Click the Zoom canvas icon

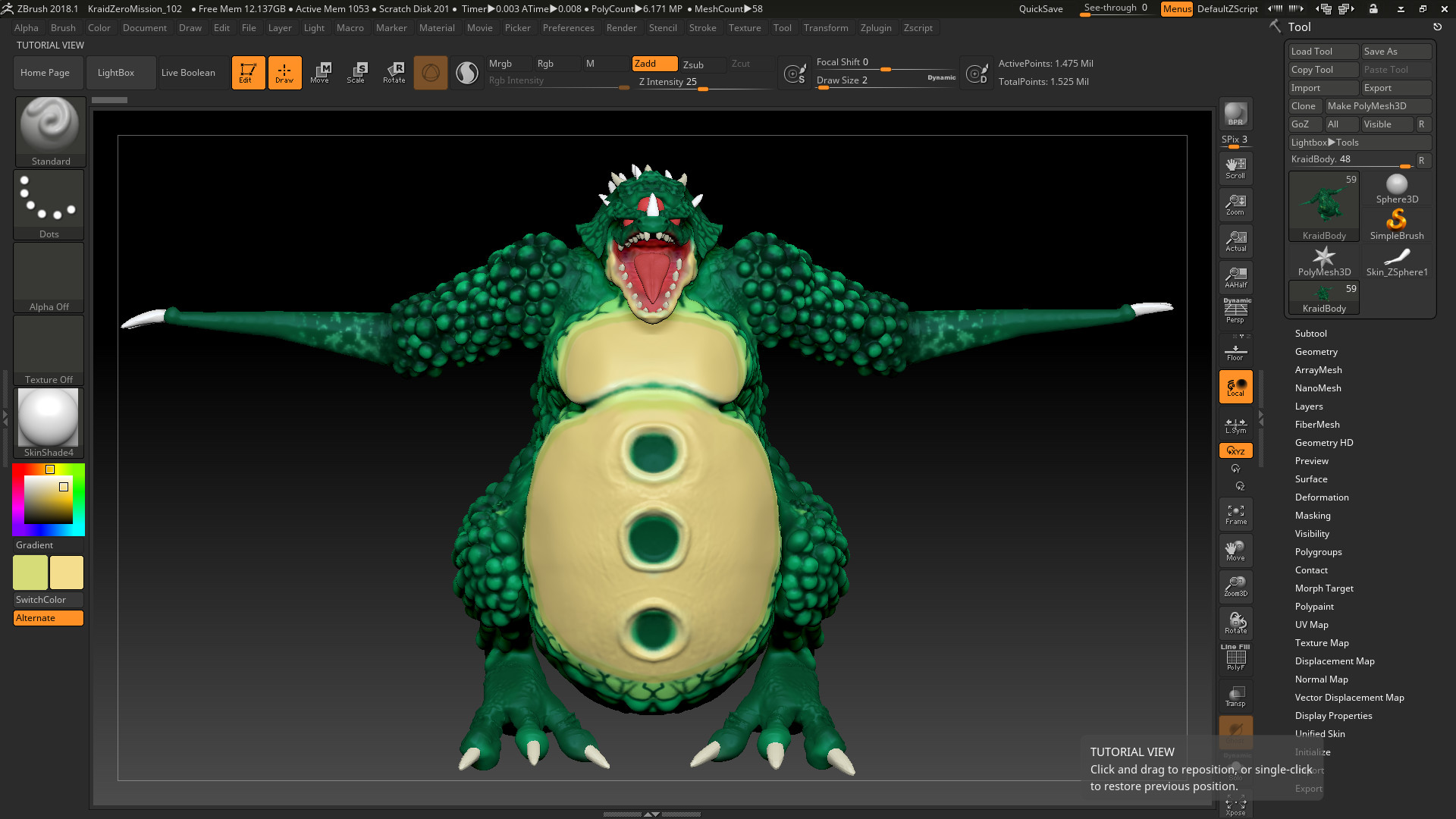pyautogui.click(x=1235, y=205)
